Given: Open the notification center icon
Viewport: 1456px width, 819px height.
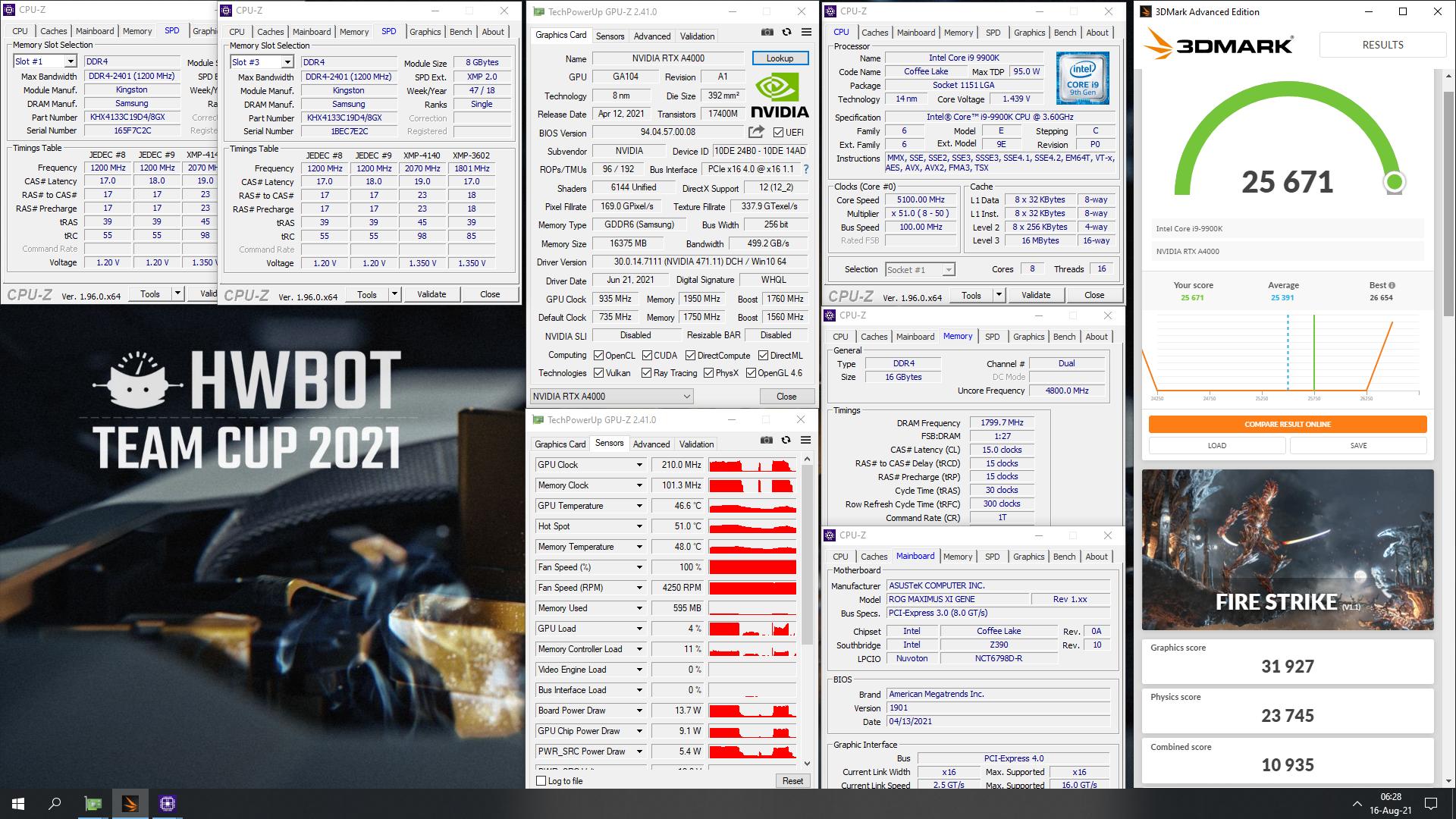Looking at the screenshot, I should coord(1431,804).
